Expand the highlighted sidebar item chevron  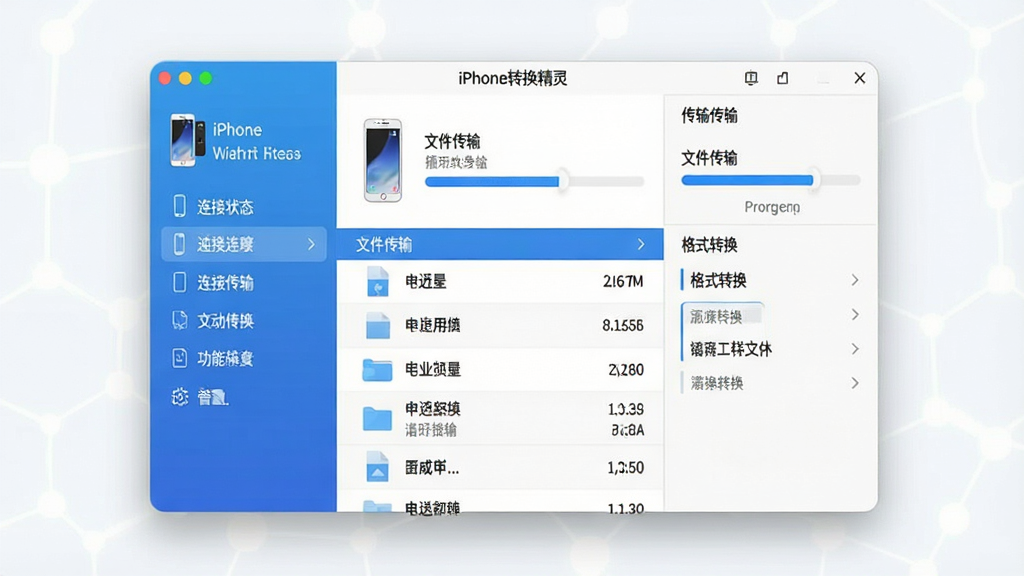312,244
